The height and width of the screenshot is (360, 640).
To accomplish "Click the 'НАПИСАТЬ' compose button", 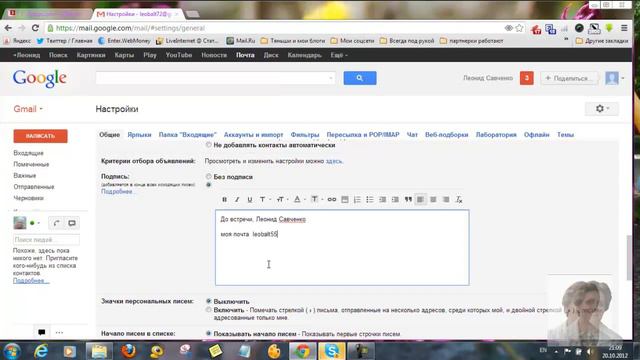I will coord(40,136).
